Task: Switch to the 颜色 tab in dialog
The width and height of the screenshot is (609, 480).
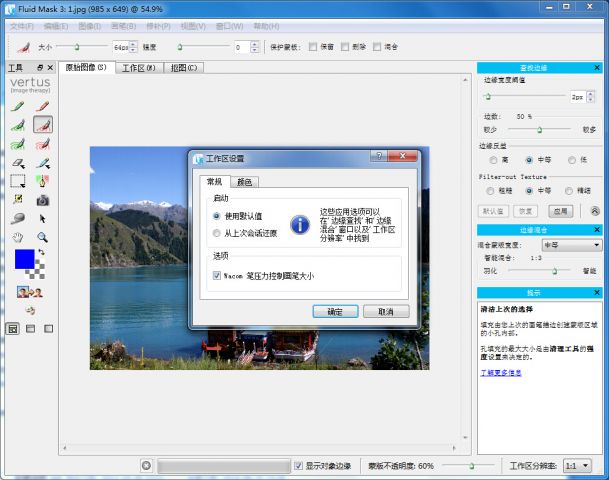Action: tap(244, 182)
